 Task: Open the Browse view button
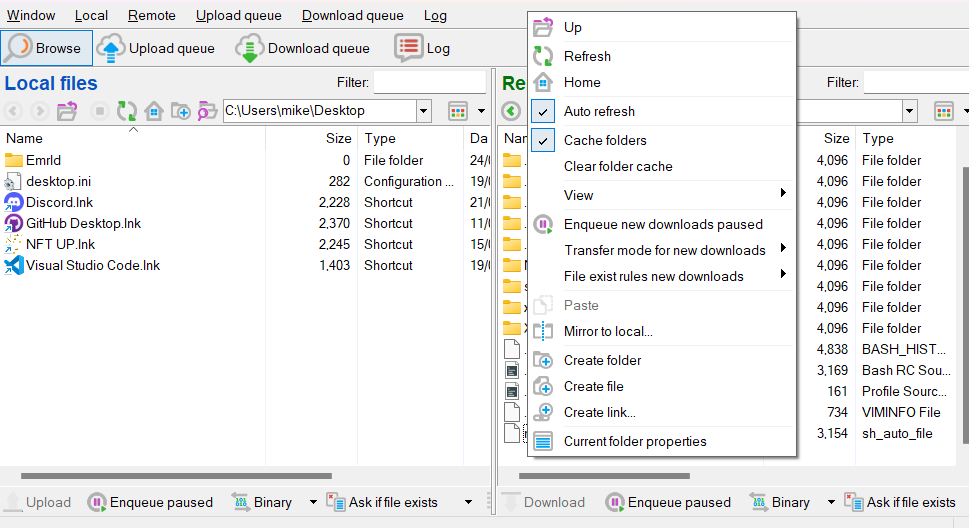click(x=47, y=48)
